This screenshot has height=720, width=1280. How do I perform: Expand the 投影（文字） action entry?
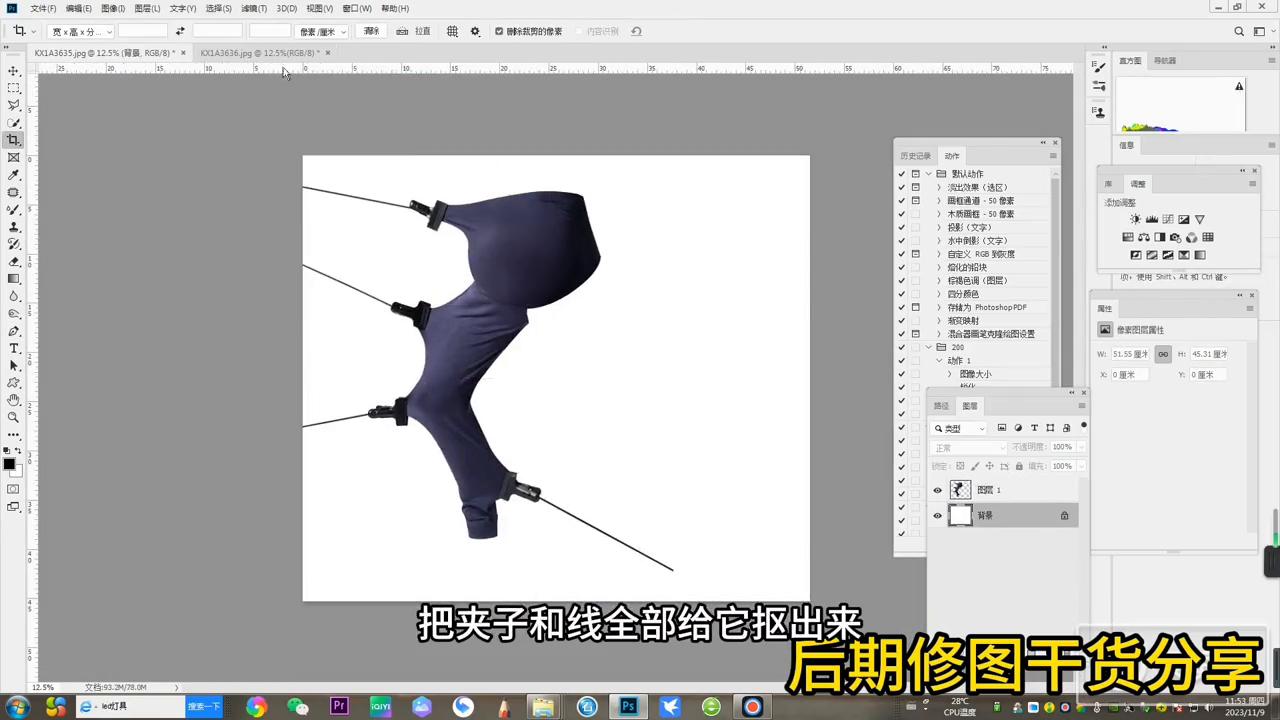coord(938,227)
